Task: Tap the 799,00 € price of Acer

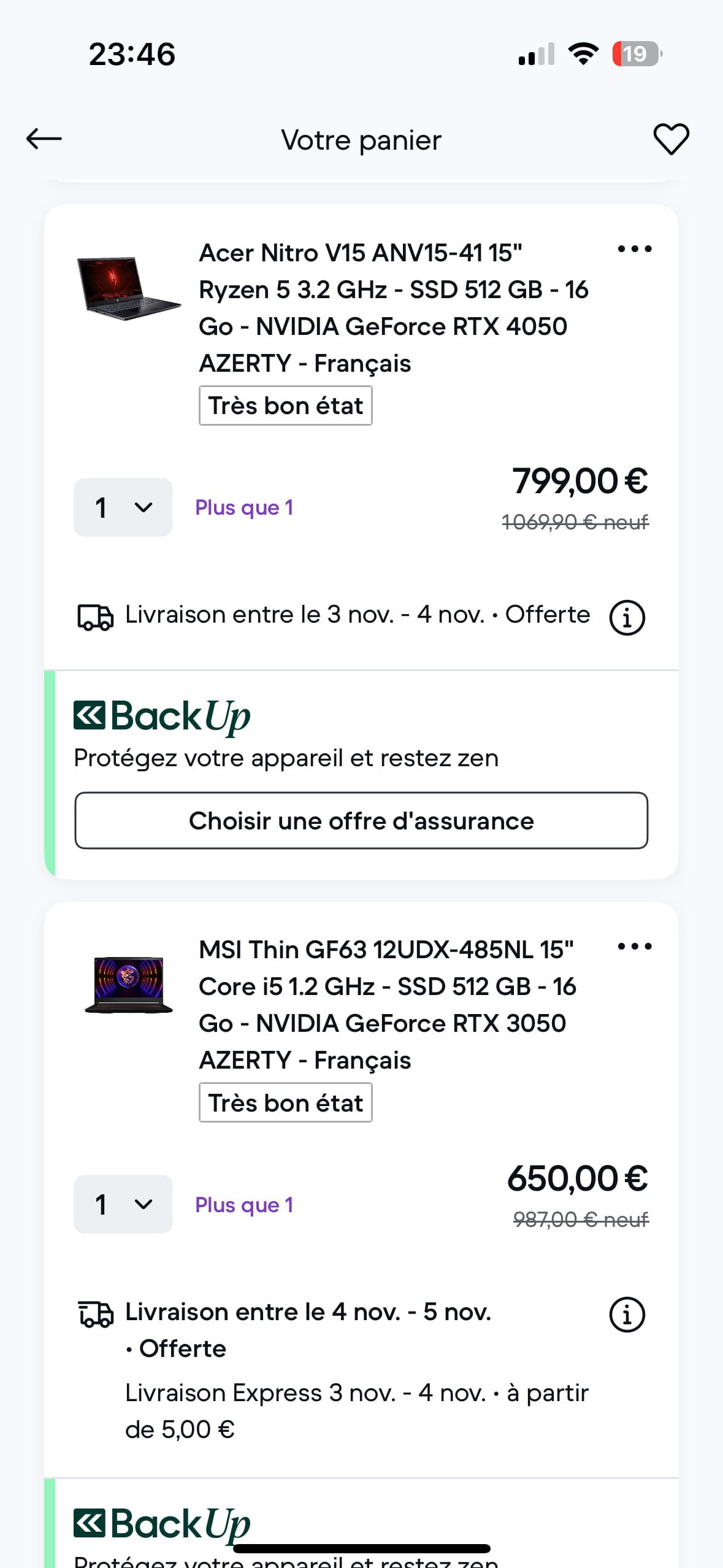Action: click(580, 481)
